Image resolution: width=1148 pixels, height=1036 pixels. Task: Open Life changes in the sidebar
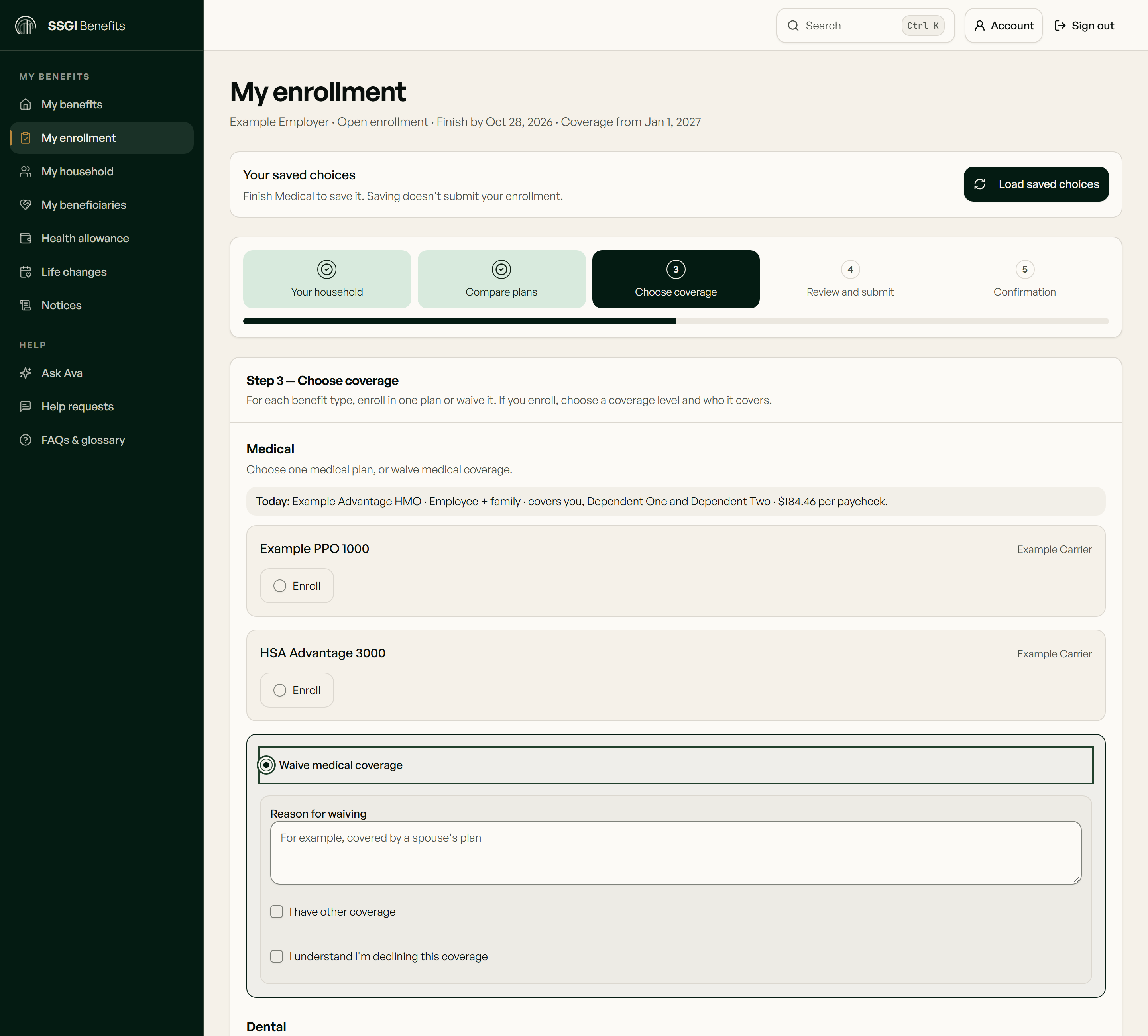pyautogui.click(x=102, y=271)
